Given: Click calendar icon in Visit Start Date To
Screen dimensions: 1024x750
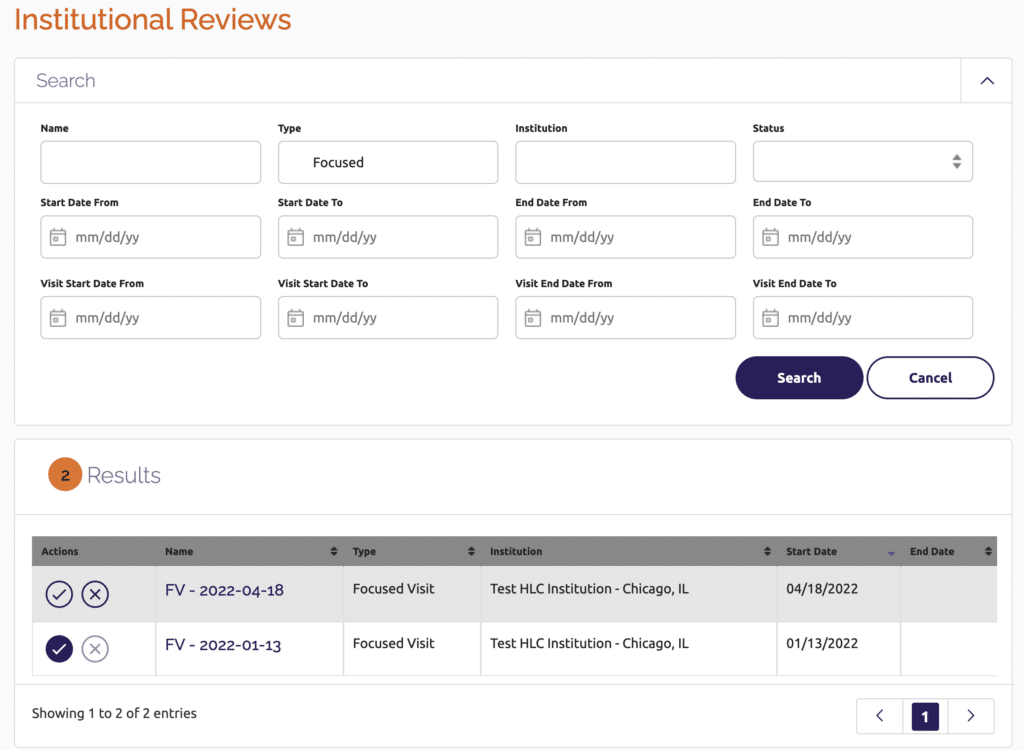Looking at the screenshot, I should coord(295,318).
